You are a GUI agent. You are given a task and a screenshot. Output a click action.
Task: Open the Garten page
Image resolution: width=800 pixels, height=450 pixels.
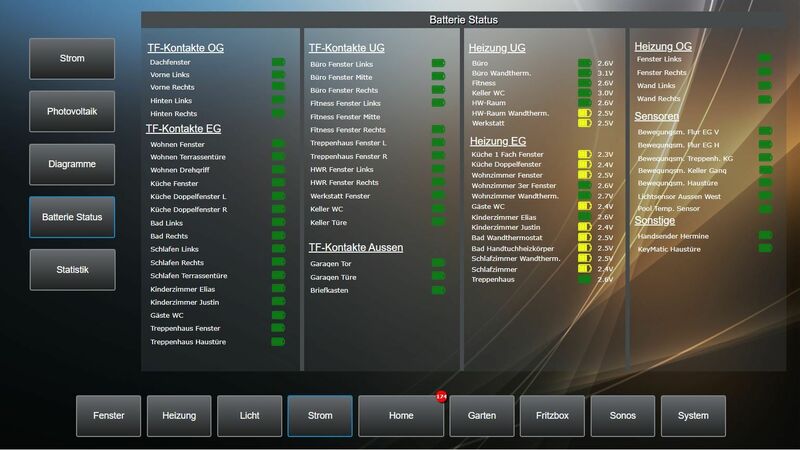click(x=481, y=415)
